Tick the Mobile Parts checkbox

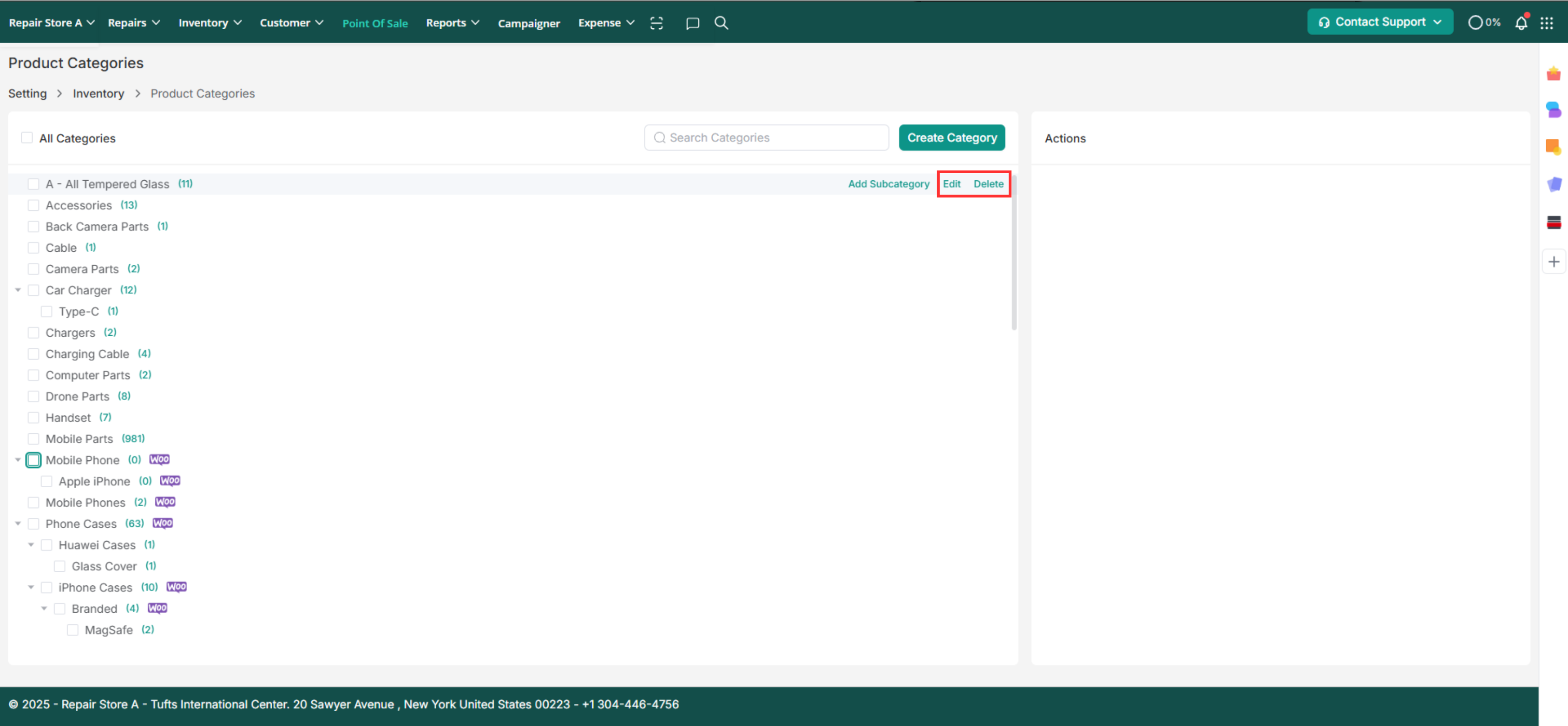pos(33,439)
